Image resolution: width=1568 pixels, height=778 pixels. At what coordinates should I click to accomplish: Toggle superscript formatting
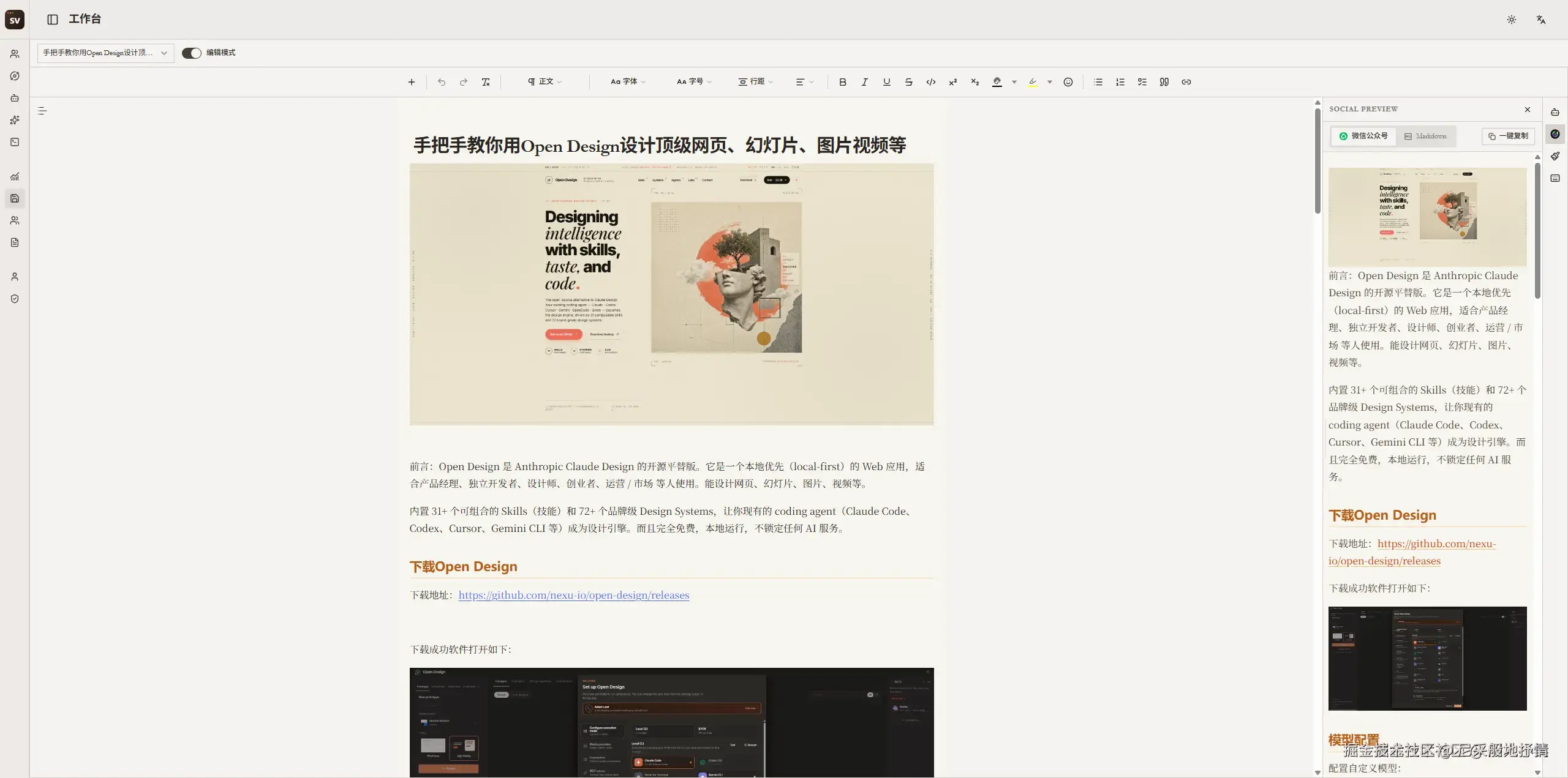point(953,82)
